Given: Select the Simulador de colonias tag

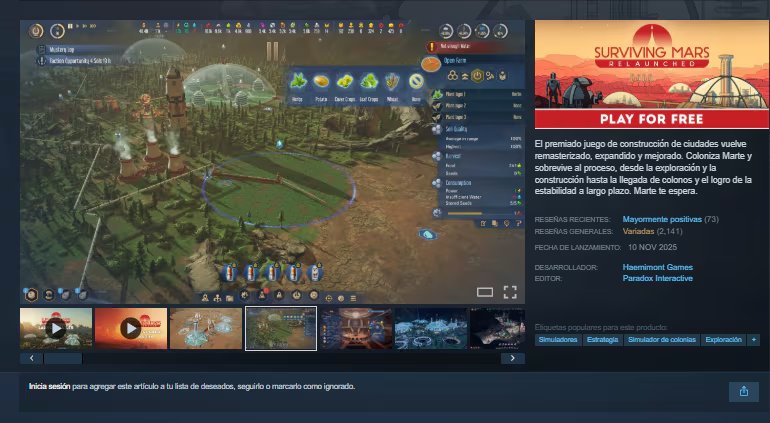Looking at the screenshot, I should pos(662,339).
